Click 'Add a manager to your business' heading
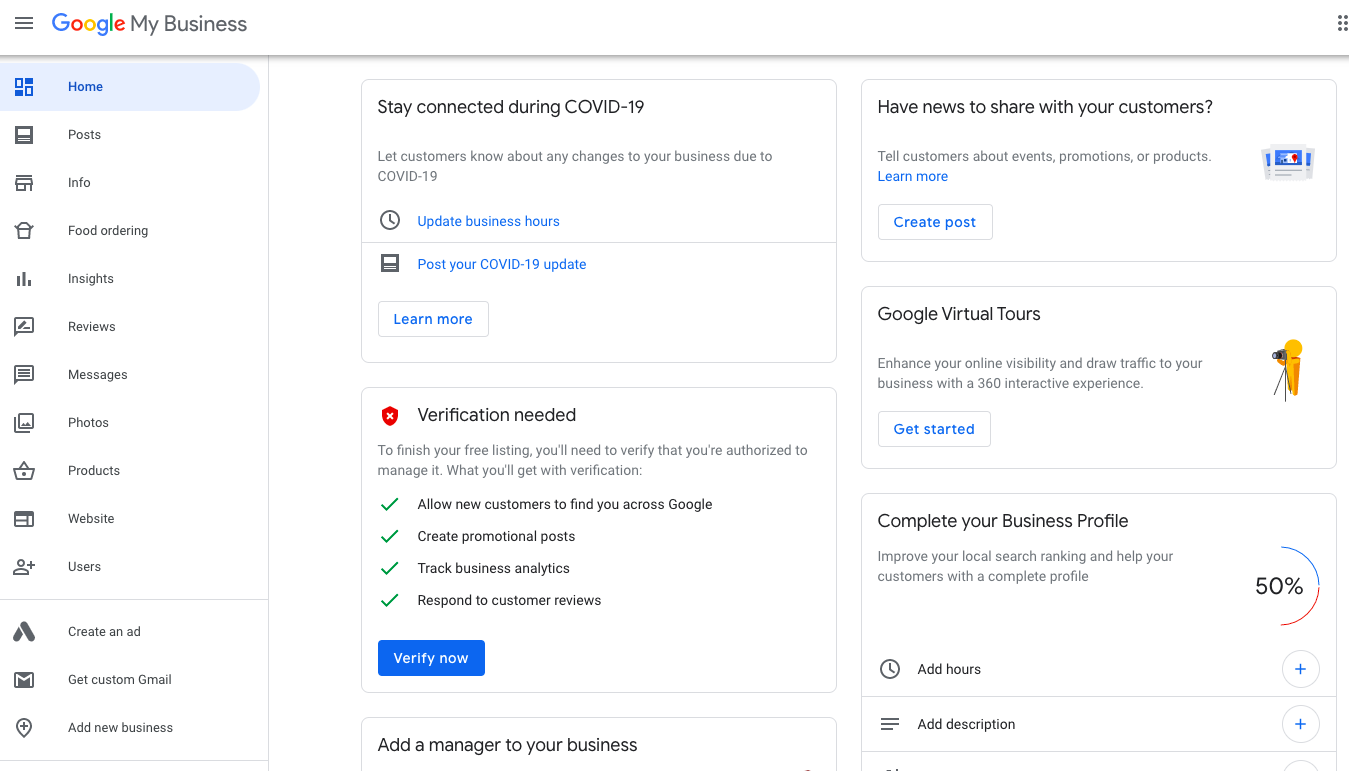The height and width of the screenshot is (771, 1349). [x=507, y=745]
